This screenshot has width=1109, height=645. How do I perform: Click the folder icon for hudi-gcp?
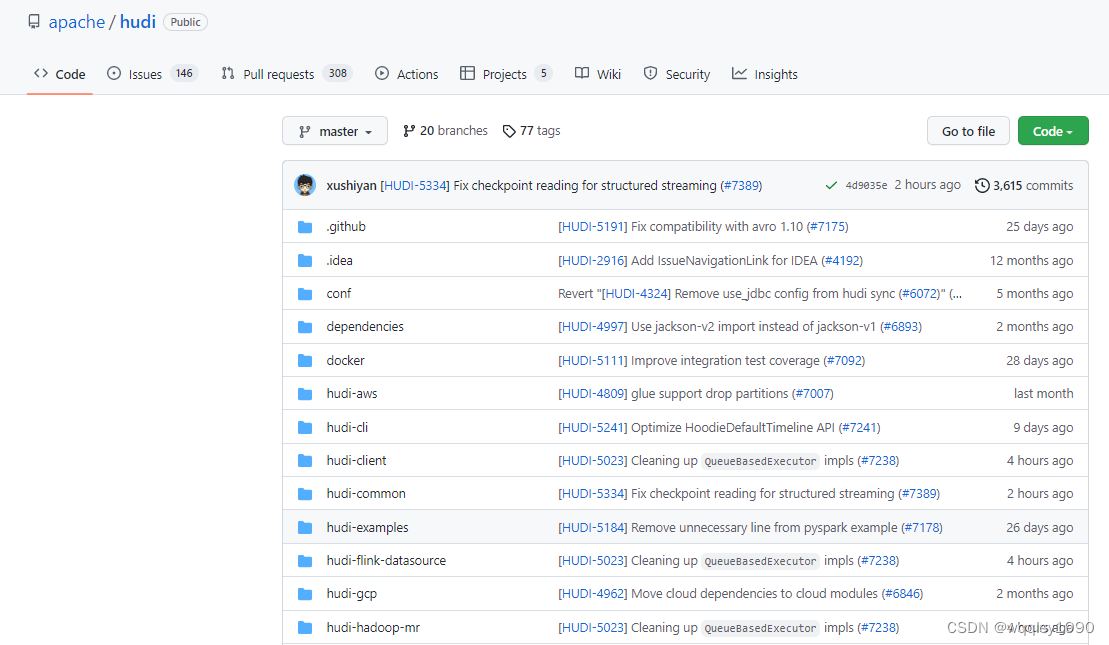305,594
